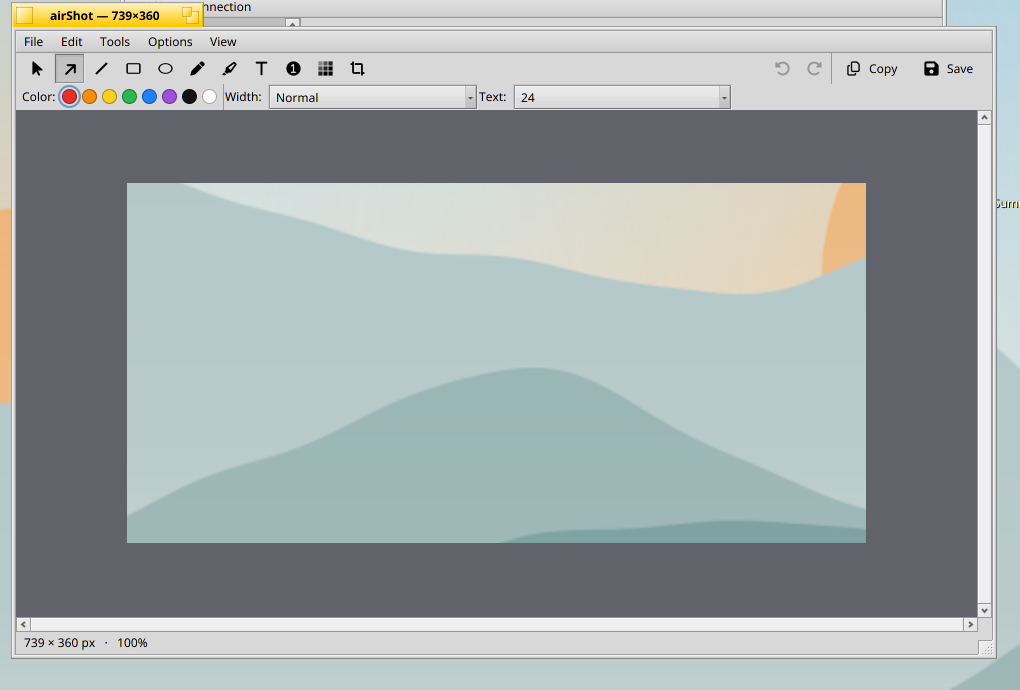Click the vertical scrollbar down arrow
The image size is (1020, 690).
tap(984, 611)
